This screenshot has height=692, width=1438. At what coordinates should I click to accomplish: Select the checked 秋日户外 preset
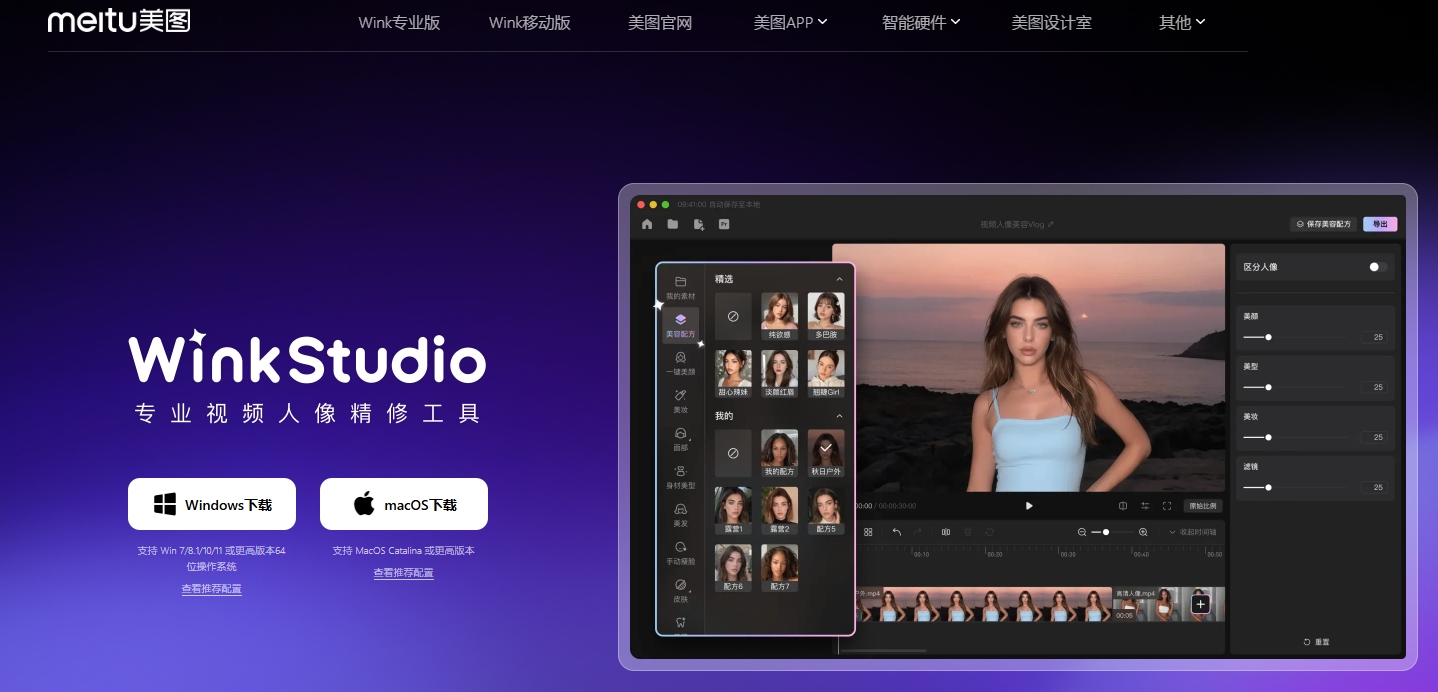pyautogui.click(x=825, y=454)
